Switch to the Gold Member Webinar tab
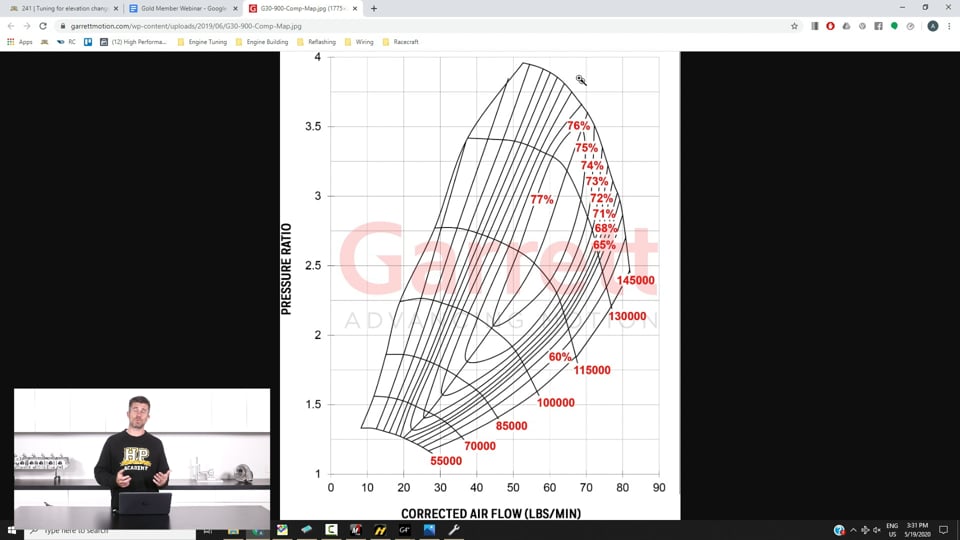The width and height of the screenshot is (960, 540). (x=182, y=9)
